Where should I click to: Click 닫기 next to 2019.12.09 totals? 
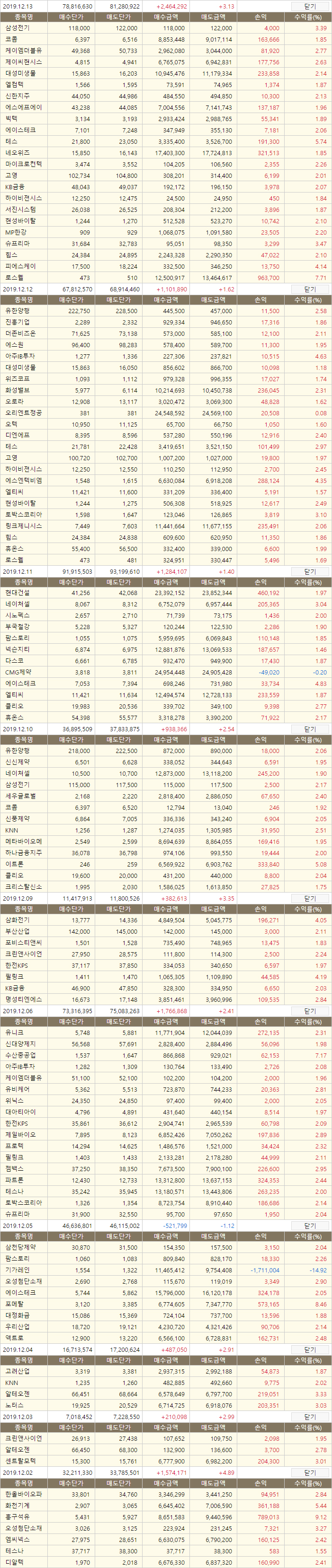tap(309, 898)
